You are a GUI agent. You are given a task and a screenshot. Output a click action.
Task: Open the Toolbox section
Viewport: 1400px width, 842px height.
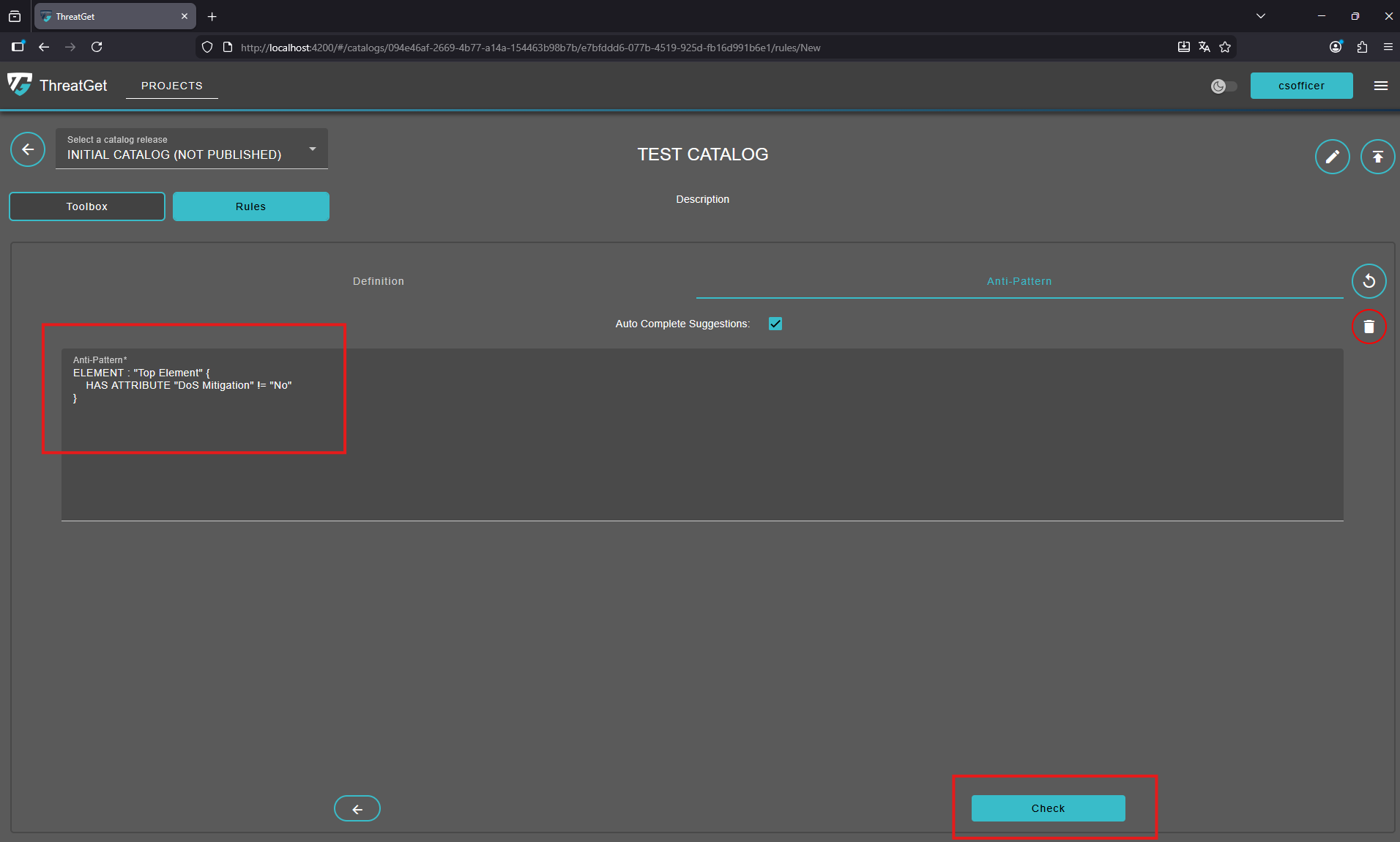coord(87,206)
